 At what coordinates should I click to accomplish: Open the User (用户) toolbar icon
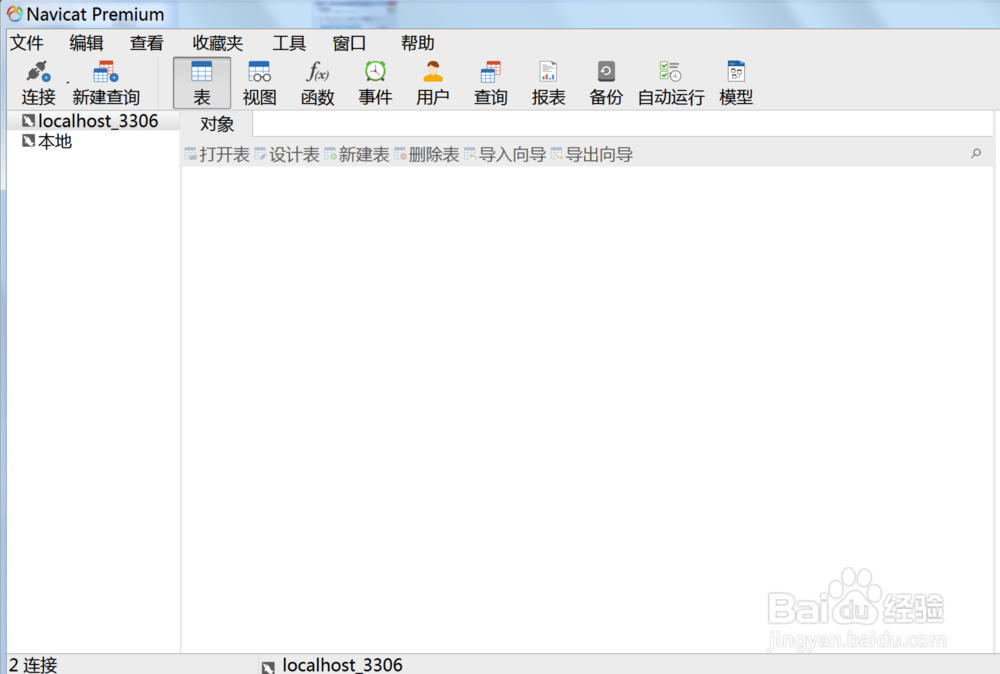(x=433, y=71)
